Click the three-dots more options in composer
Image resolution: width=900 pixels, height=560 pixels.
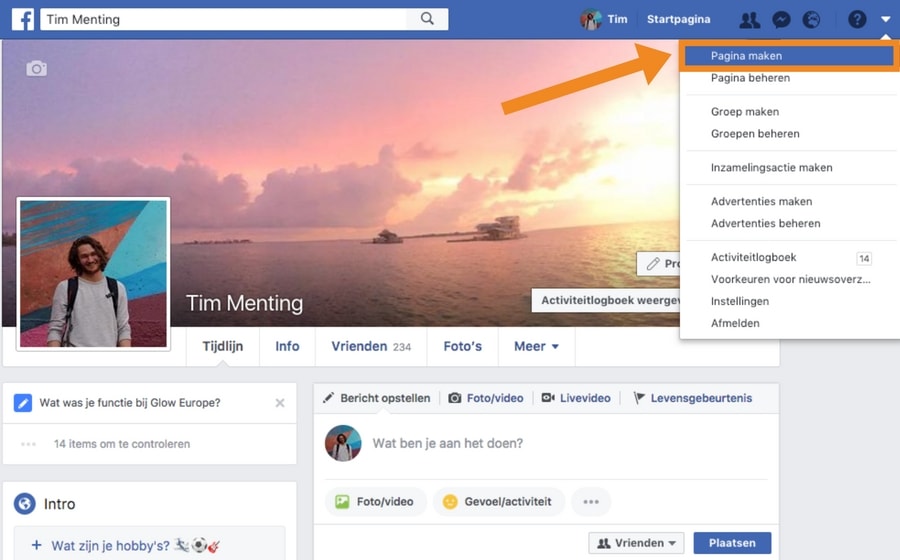(x=591, y=501)
